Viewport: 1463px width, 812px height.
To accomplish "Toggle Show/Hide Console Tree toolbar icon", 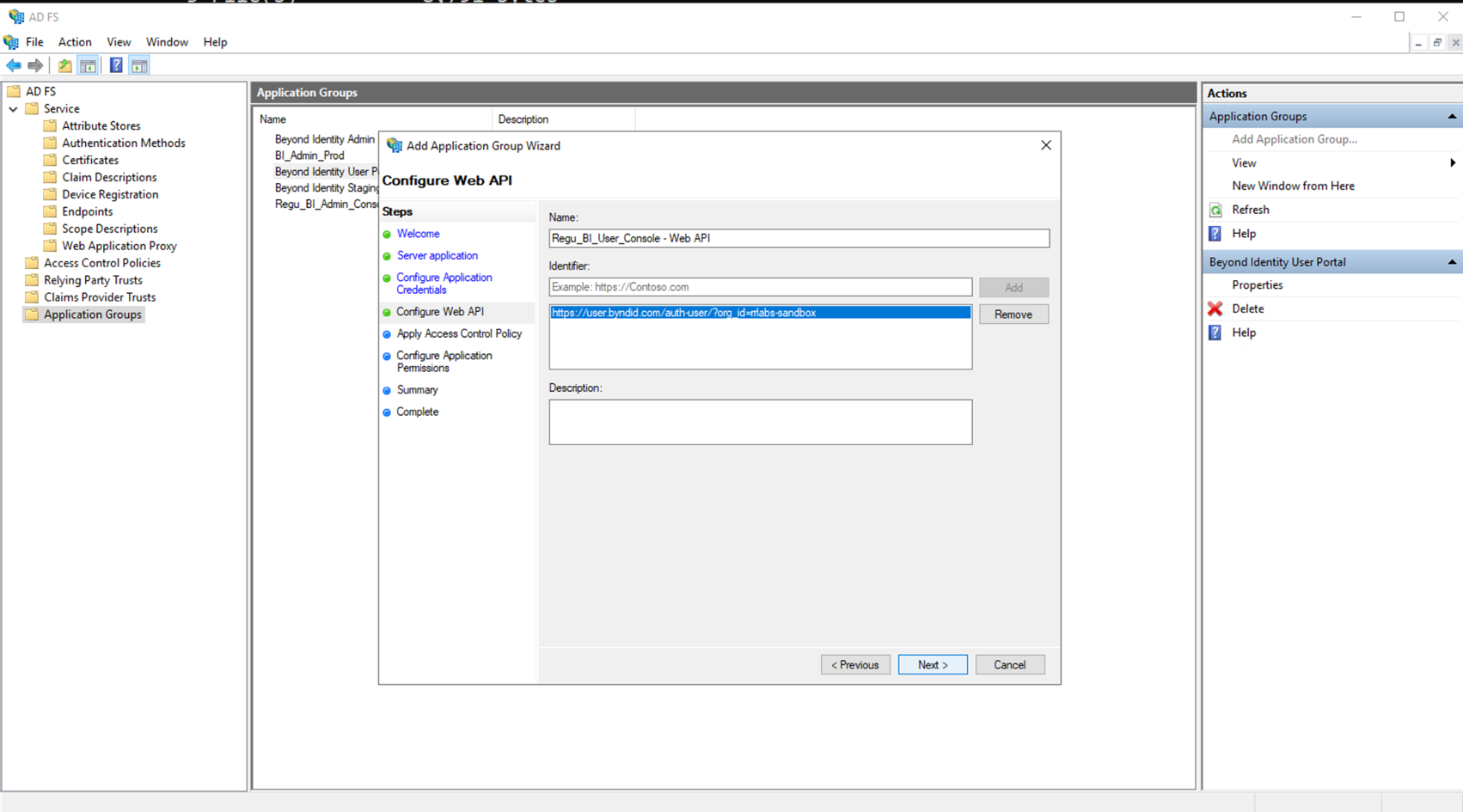I will click(88, 65).
